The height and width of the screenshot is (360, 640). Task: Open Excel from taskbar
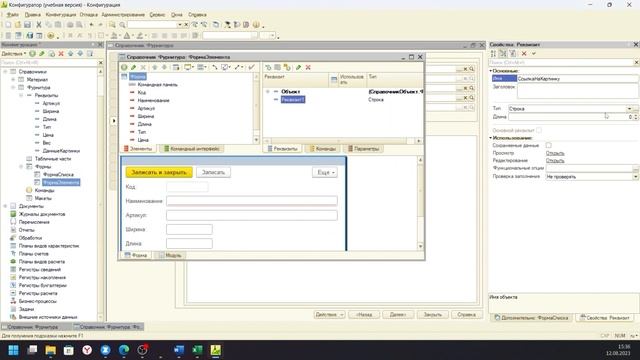pos(197,350)
